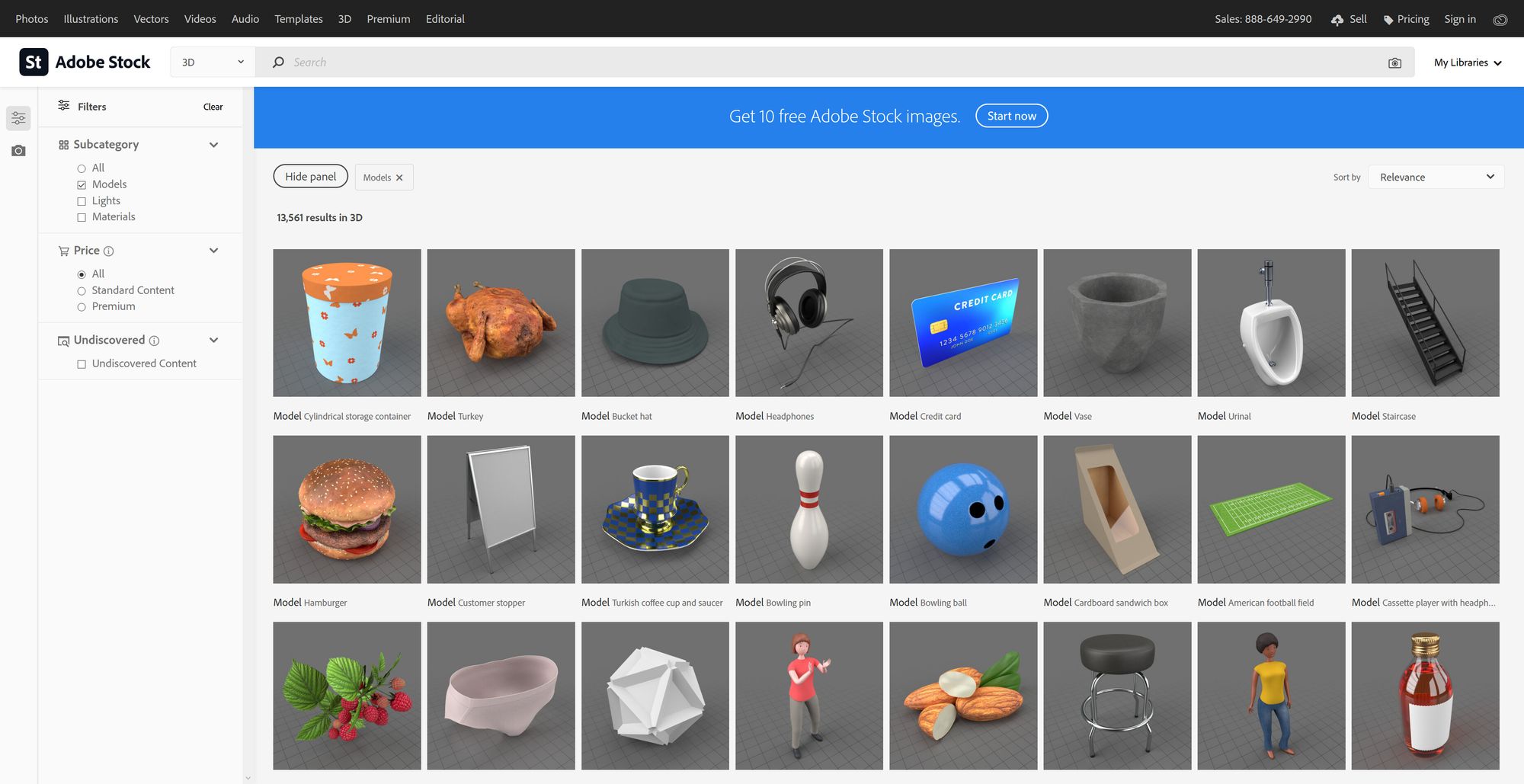This screenshot has width=1524, height=784.
Task: Open Creative Cloud icon in top bar
Action: tap(1500, 19)
